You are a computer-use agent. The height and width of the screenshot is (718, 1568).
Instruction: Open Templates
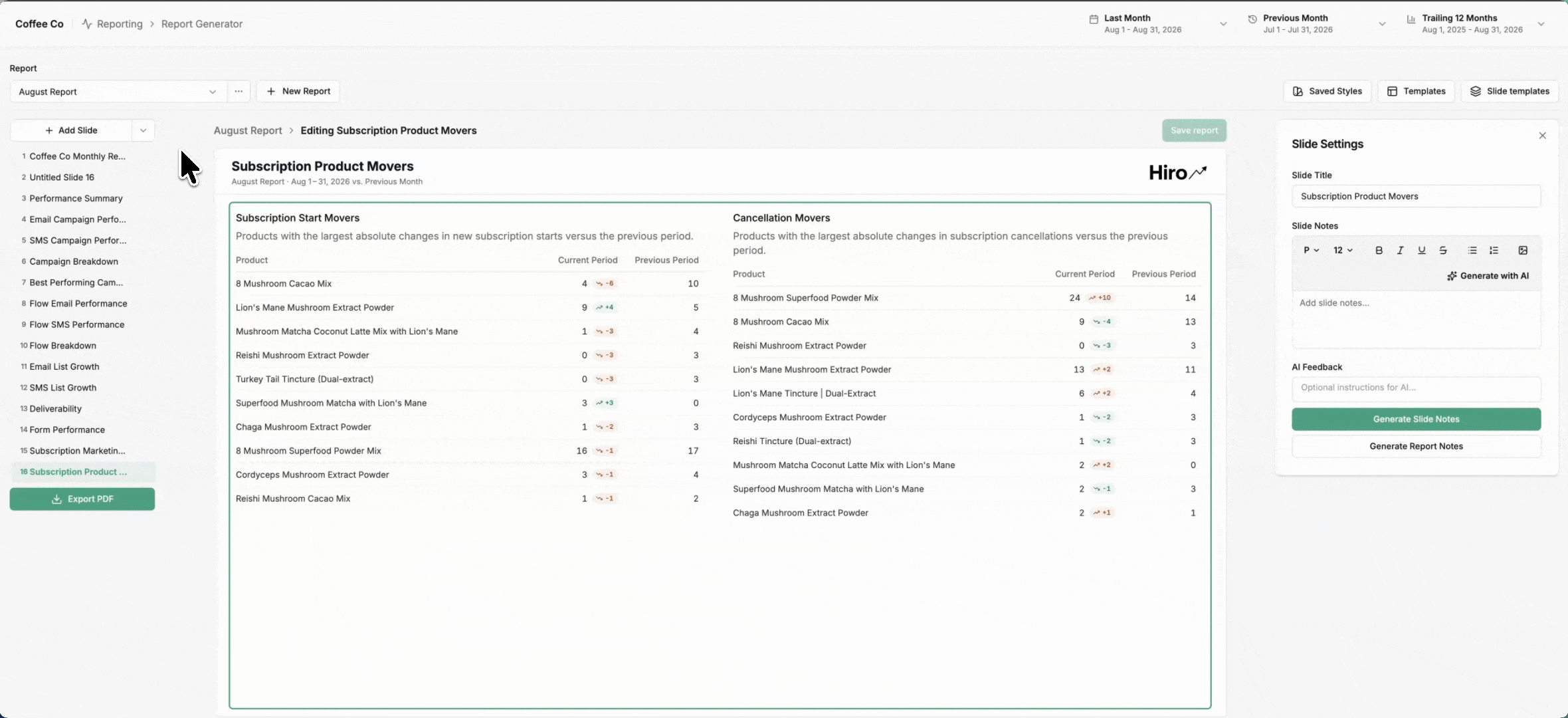pyautogui.click(x=1416, y=92)
